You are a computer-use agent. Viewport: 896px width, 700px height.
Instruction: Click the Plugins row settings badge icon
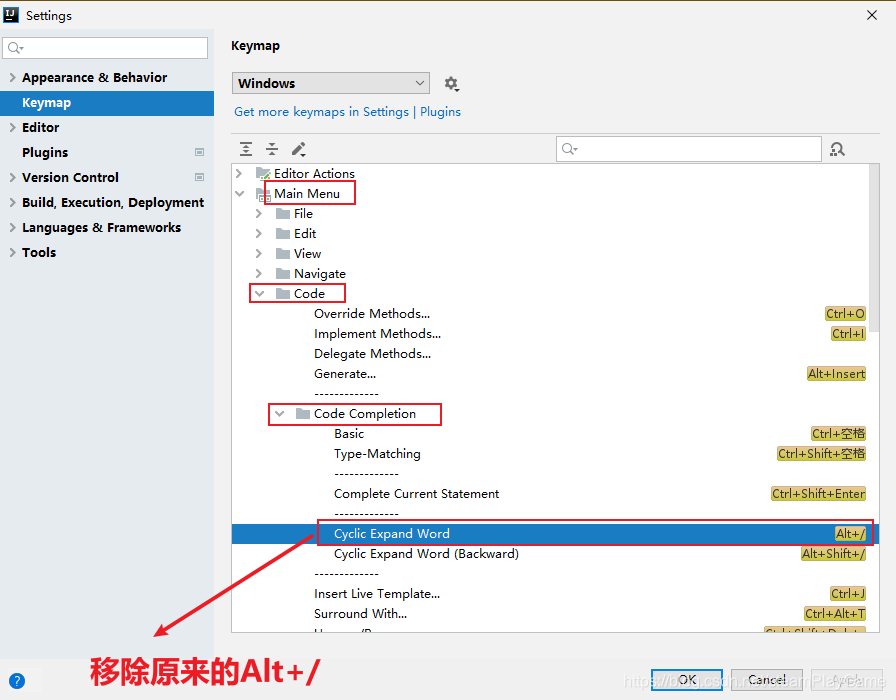(199, 152)
